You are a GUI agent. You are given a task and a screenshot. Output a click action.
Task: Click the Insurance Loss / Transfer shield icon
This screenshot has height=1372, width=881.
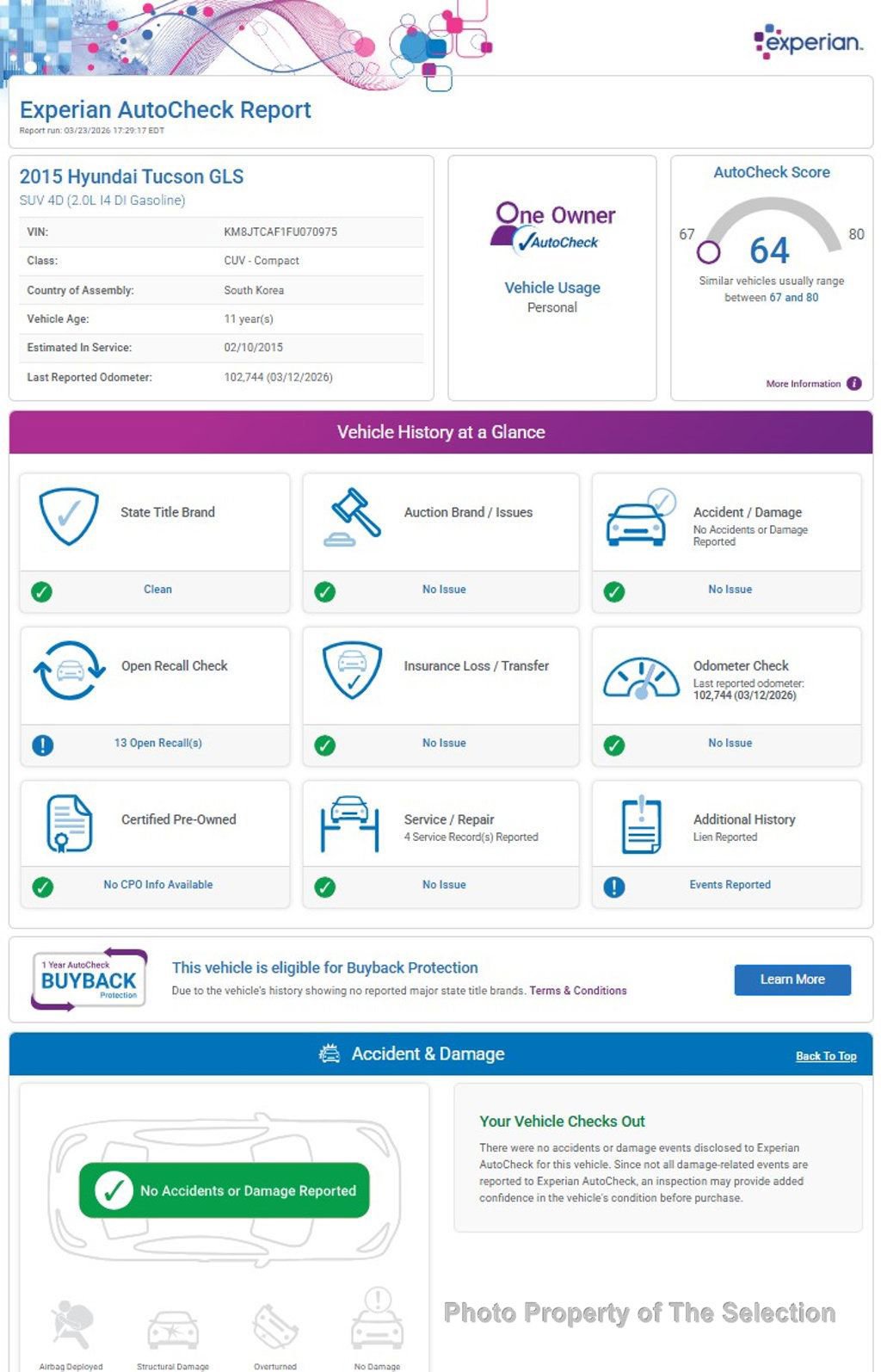[352, 670]
